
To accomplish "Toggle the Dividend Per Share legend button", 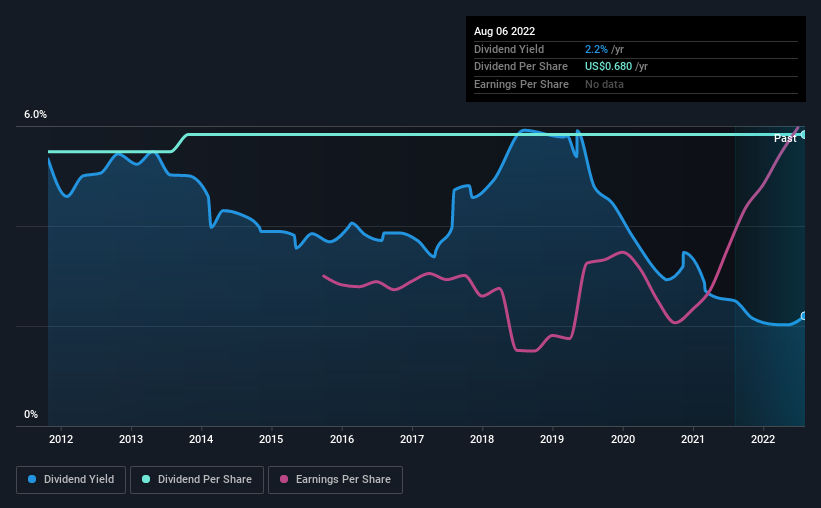I will 197,480.
